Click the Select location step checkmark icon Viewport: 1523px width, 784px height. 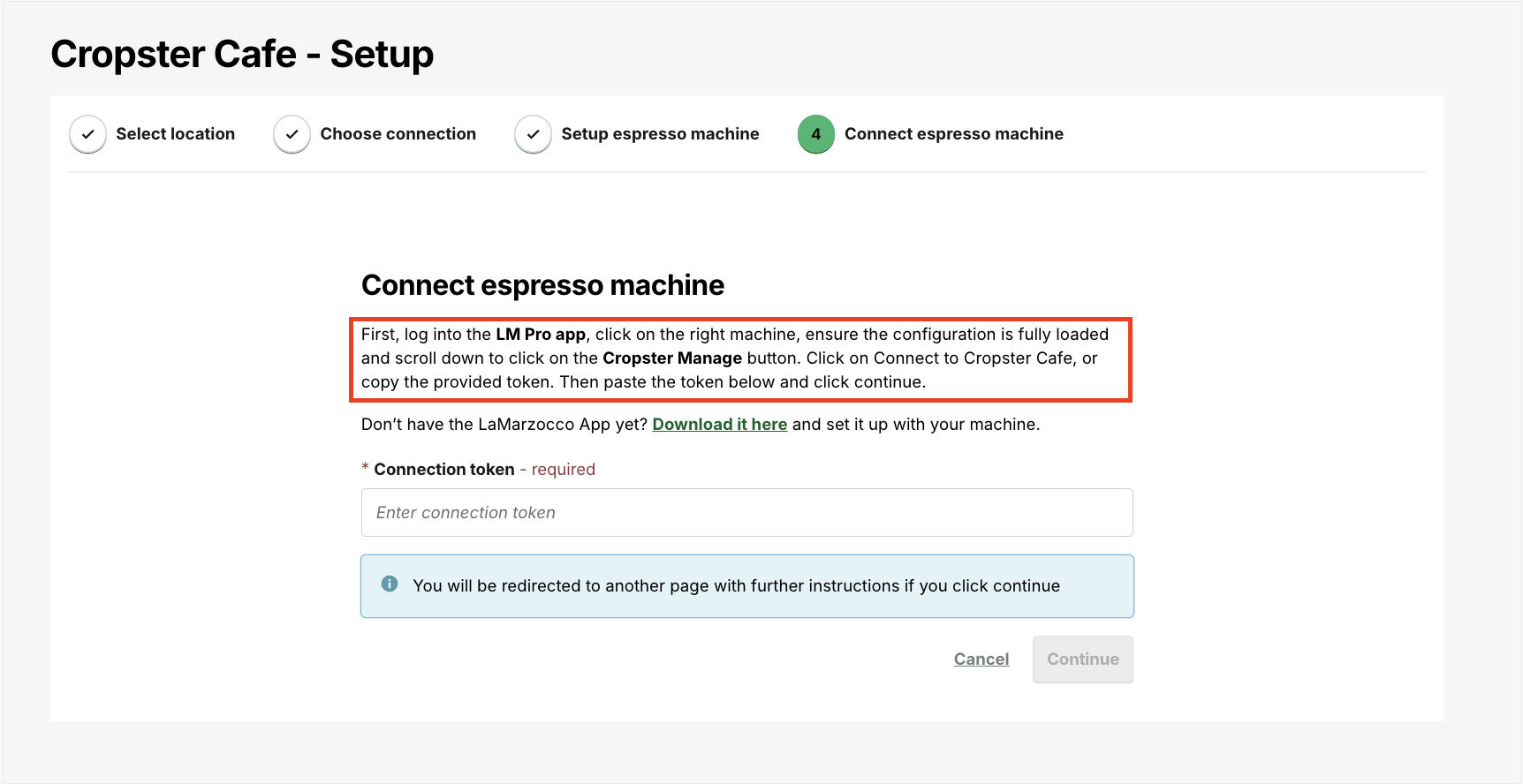pyautogui.click(x=87, y=134)
